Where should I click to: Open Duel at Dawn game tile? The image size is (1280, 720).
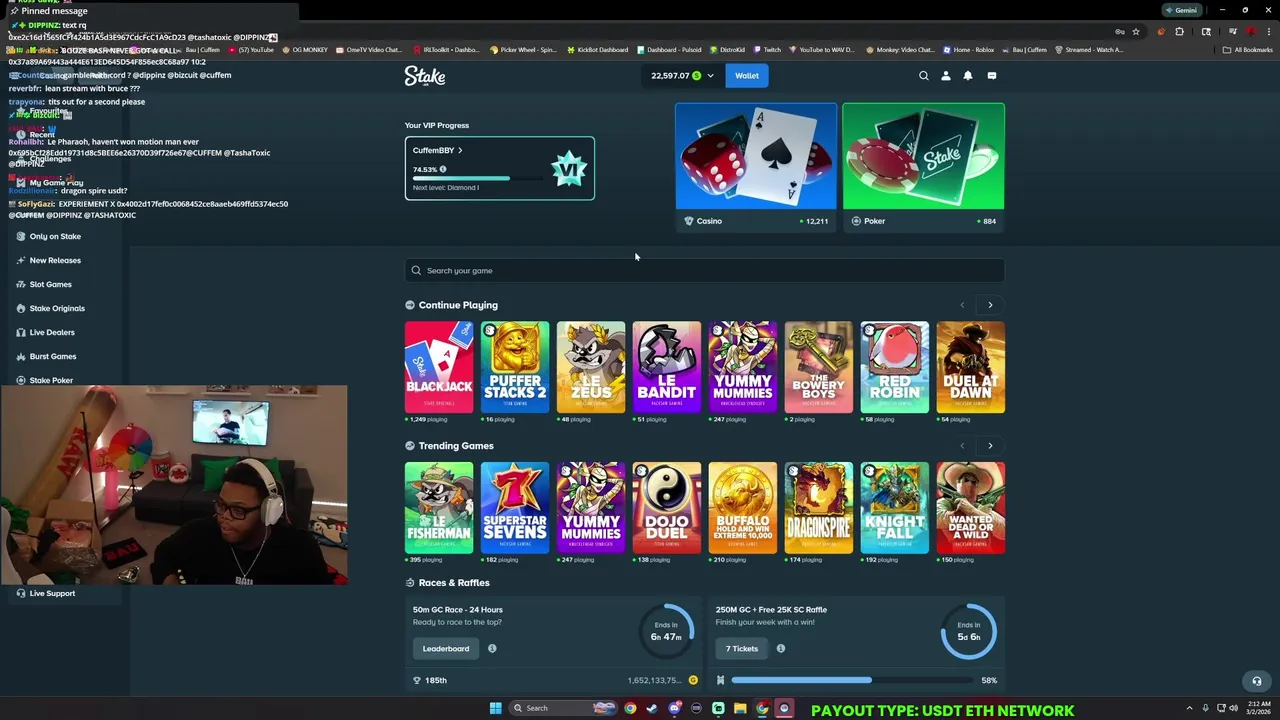point(971,367)
